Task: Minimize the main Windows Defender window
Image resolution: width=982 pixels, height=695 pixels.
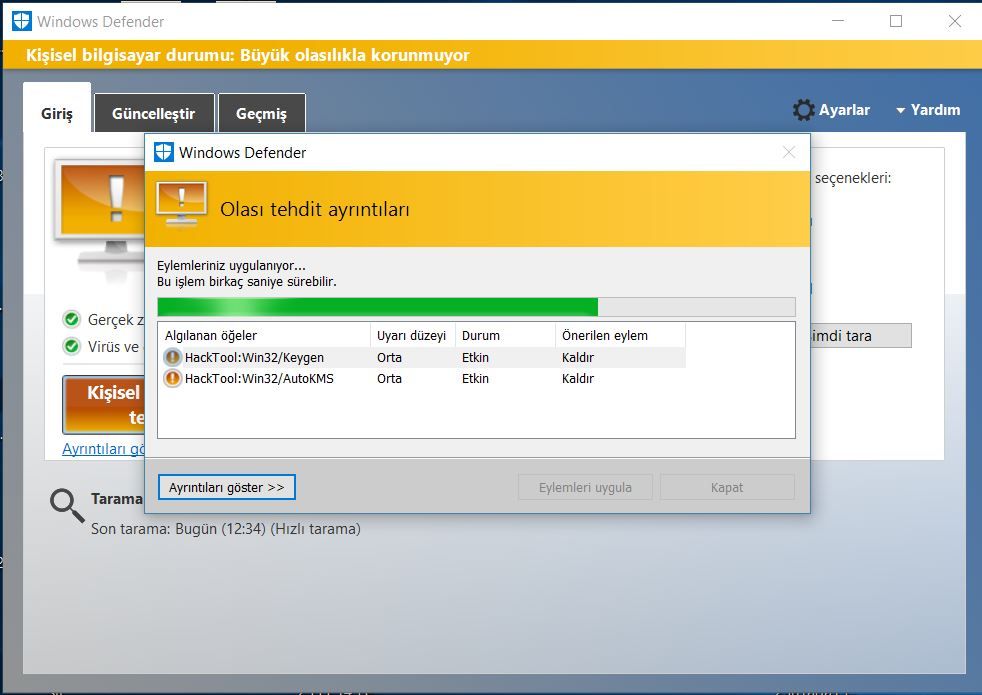Action: pos(838,21)
